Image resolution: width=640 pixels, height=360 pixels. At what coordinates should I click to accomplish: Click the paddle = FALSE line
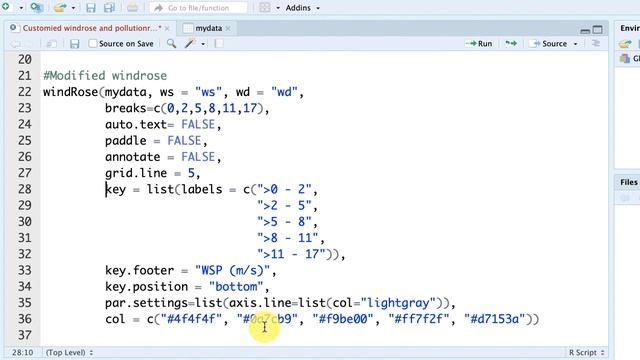click(156, 140)
